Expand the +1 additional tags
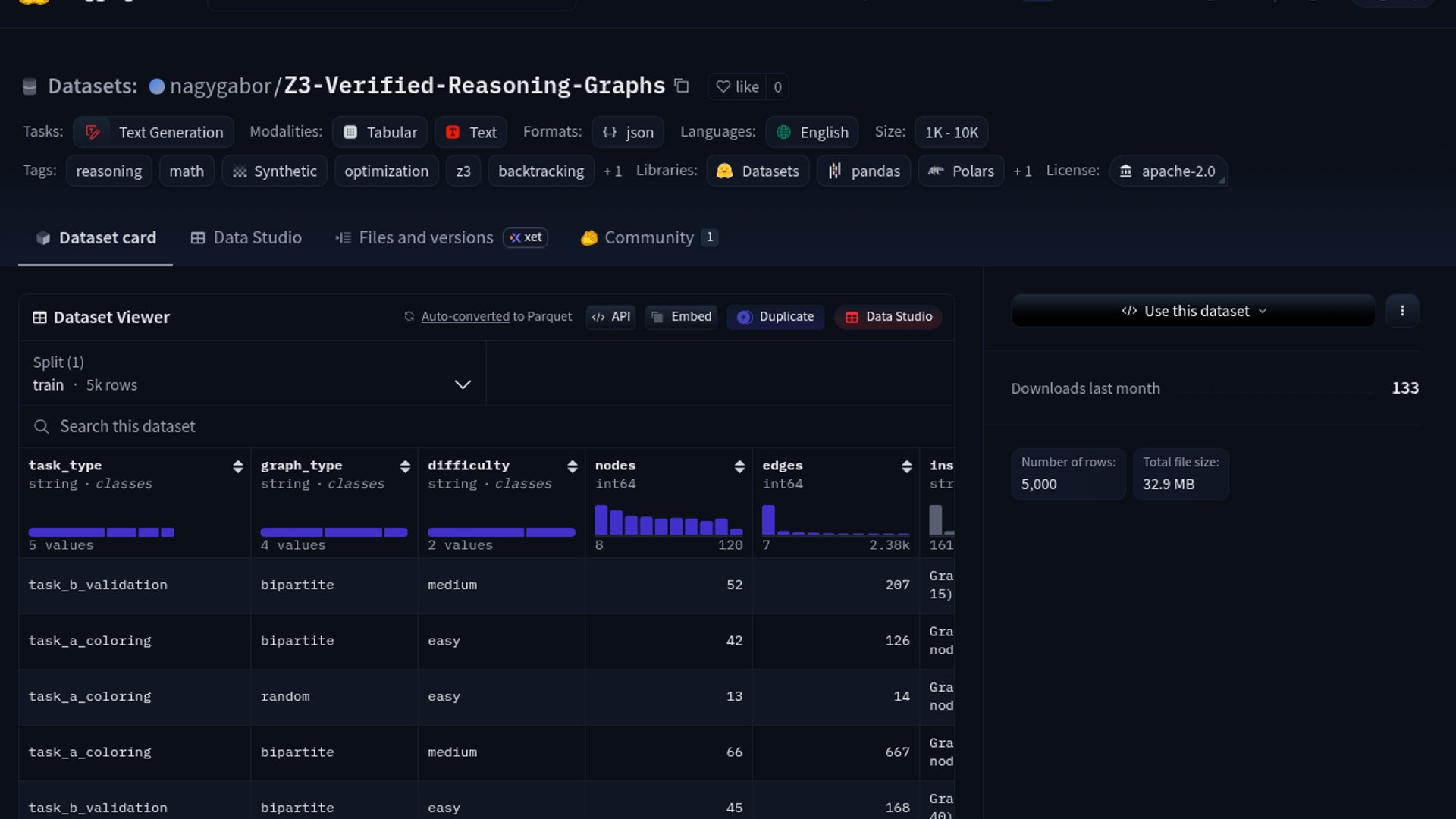Image resolution: width=1456 pixels, height=819 pixels. (612, 171)
